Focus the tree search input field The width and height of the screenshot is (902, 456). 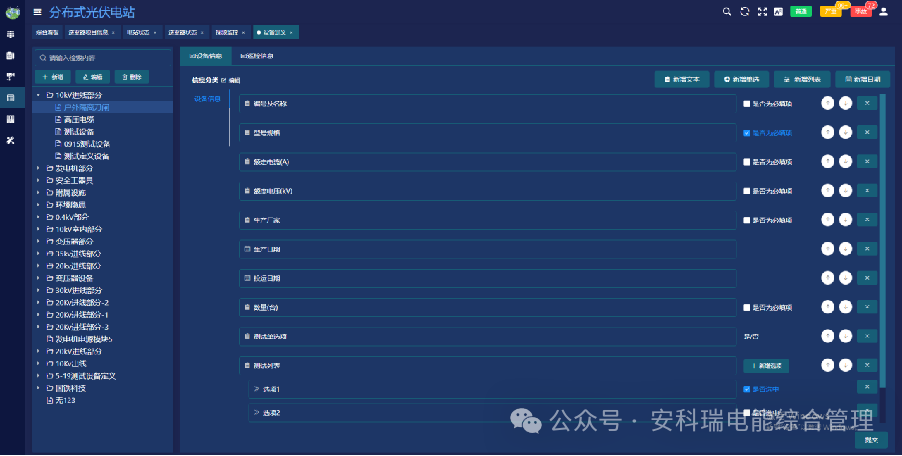coord(102,58)
